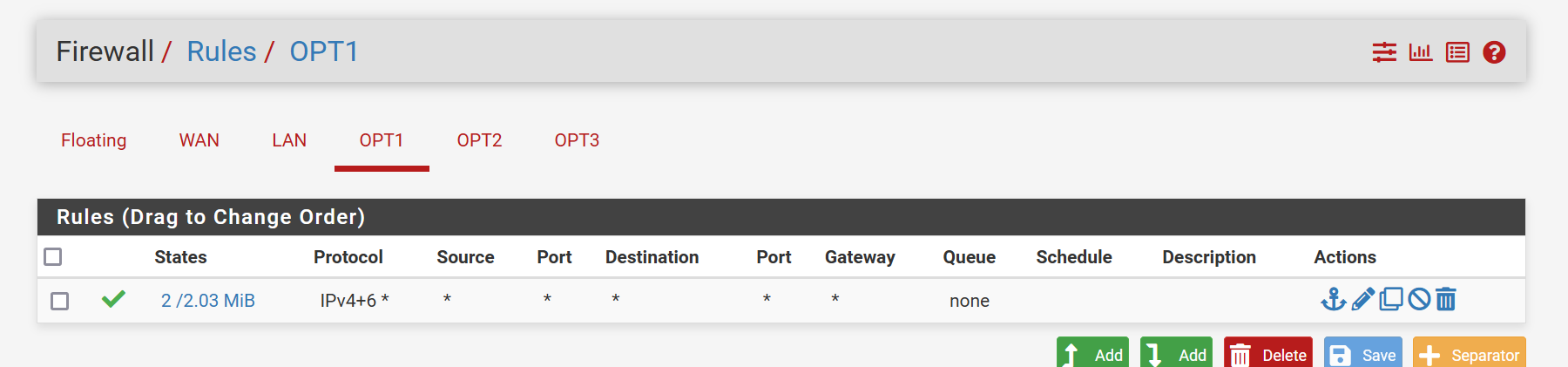Copy the rule with the duplicate icon
Screen dimensions: 1568x367
(1391, 299)
